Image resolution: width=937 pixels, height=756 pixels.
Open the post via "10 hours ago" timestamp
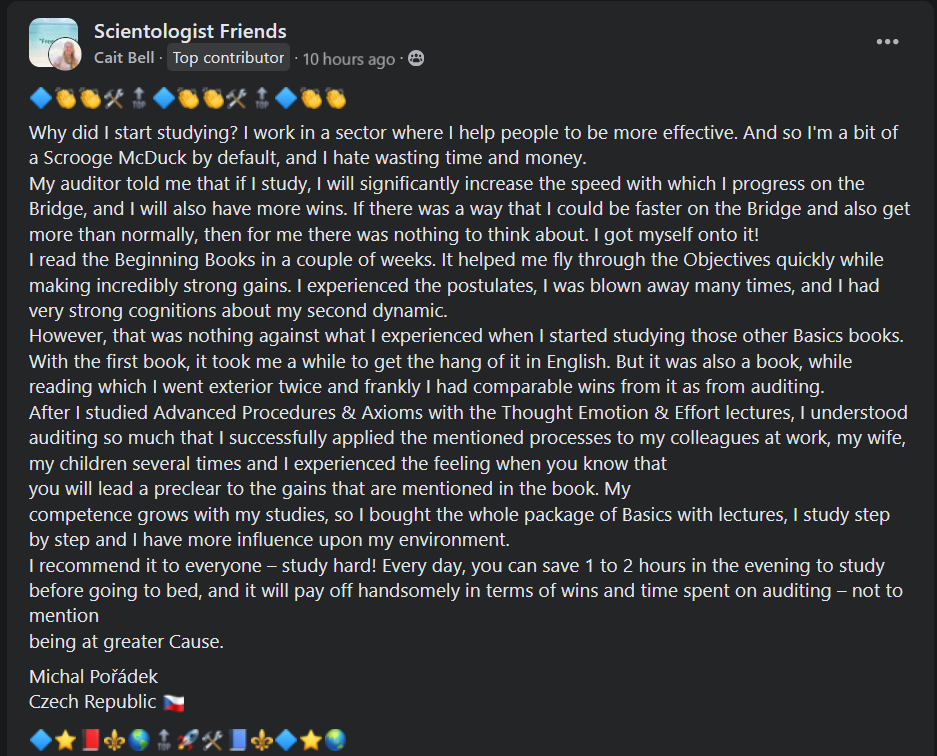[349, 59]
